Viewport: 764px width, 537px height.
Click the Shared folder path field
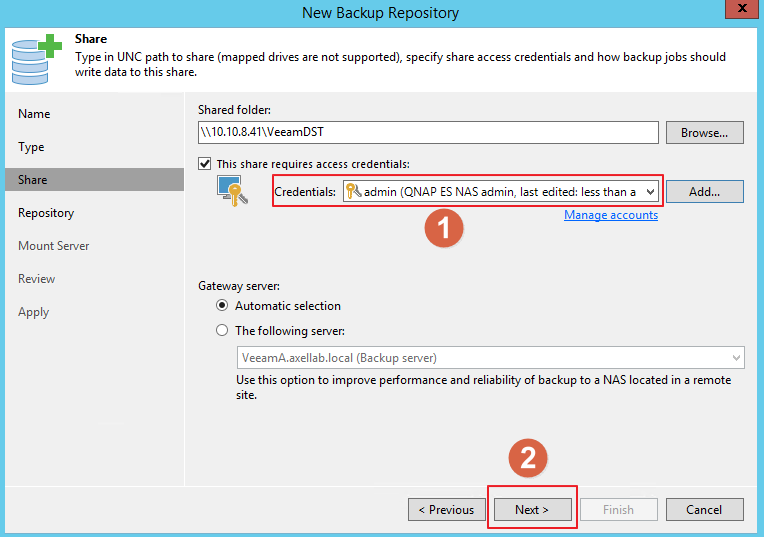point(428,132)
